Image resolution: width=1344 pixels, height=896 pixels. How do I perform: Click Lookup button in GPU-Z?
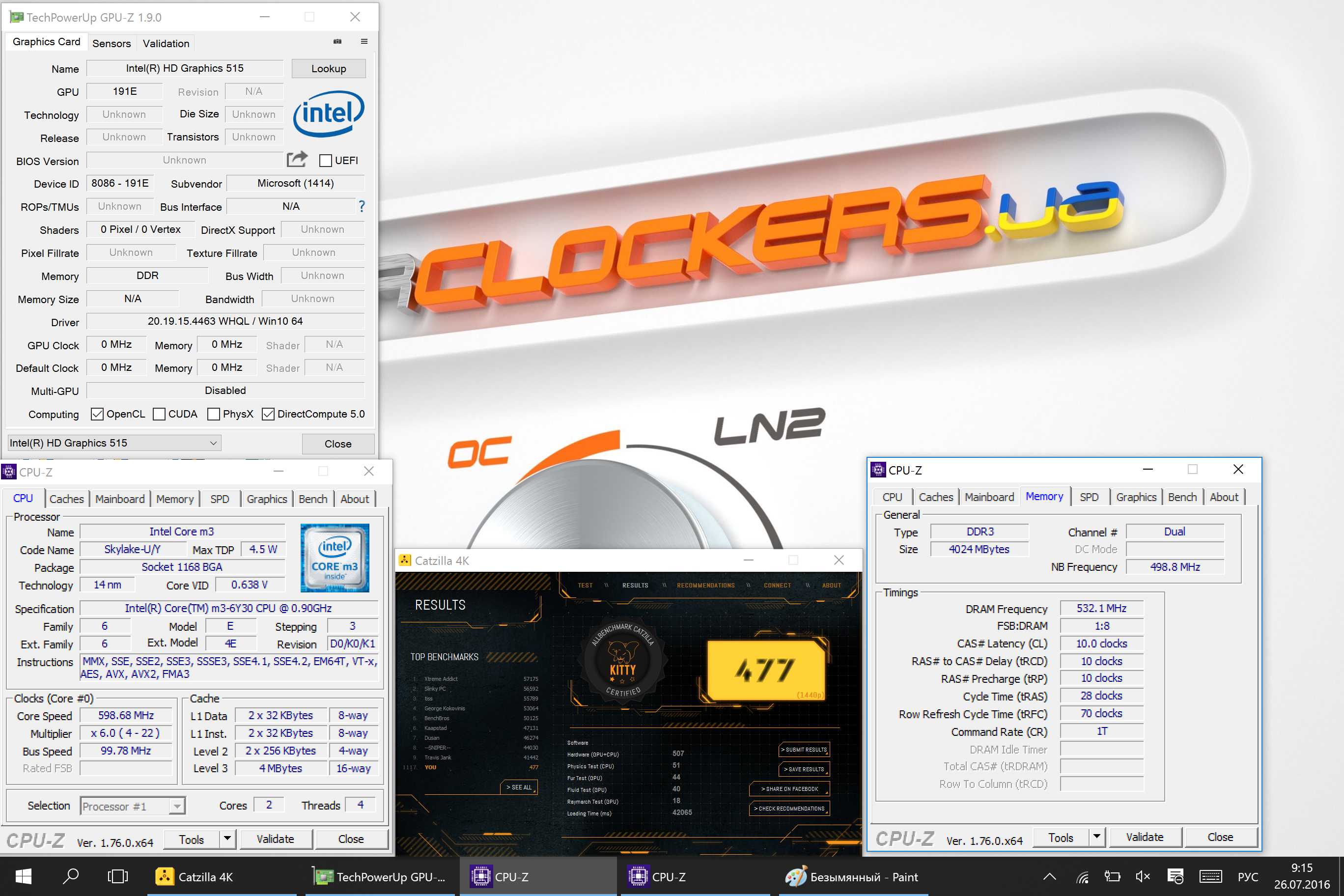coord(329,69)
